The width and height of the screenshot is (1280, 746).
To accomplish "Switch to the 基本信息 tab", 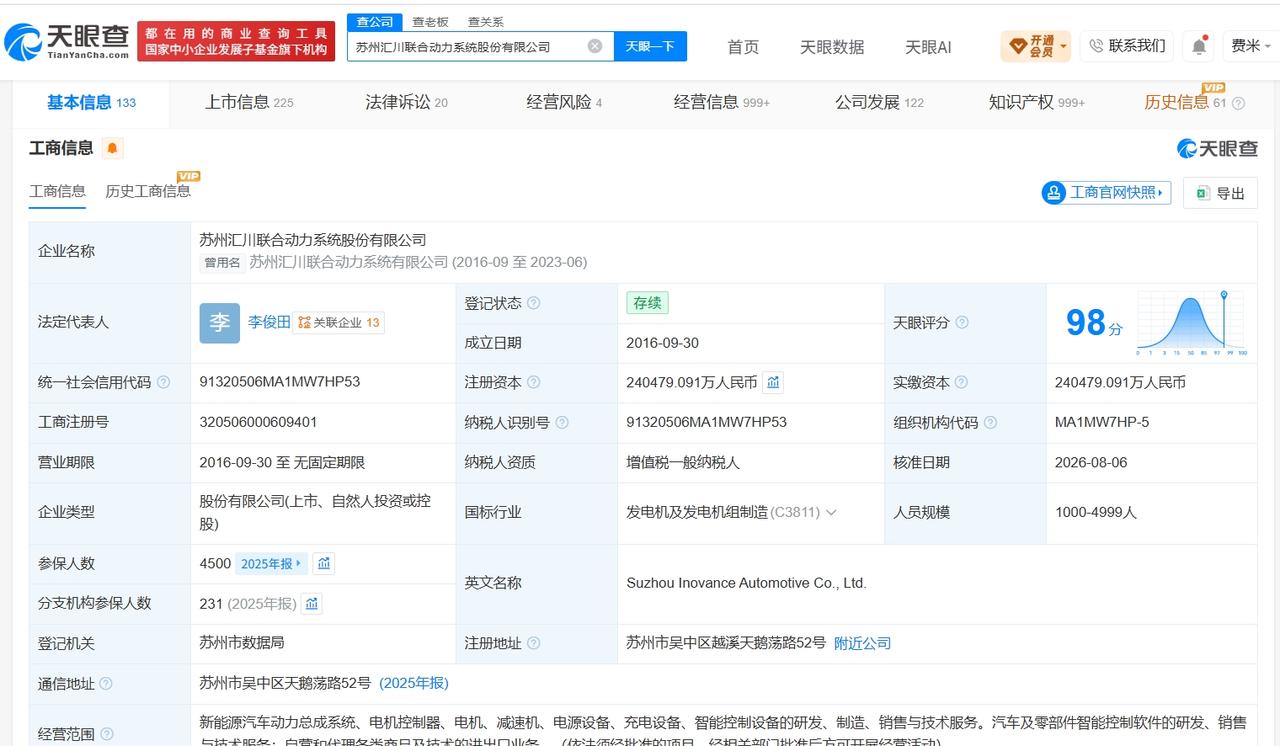I will (x=91, y=102).
